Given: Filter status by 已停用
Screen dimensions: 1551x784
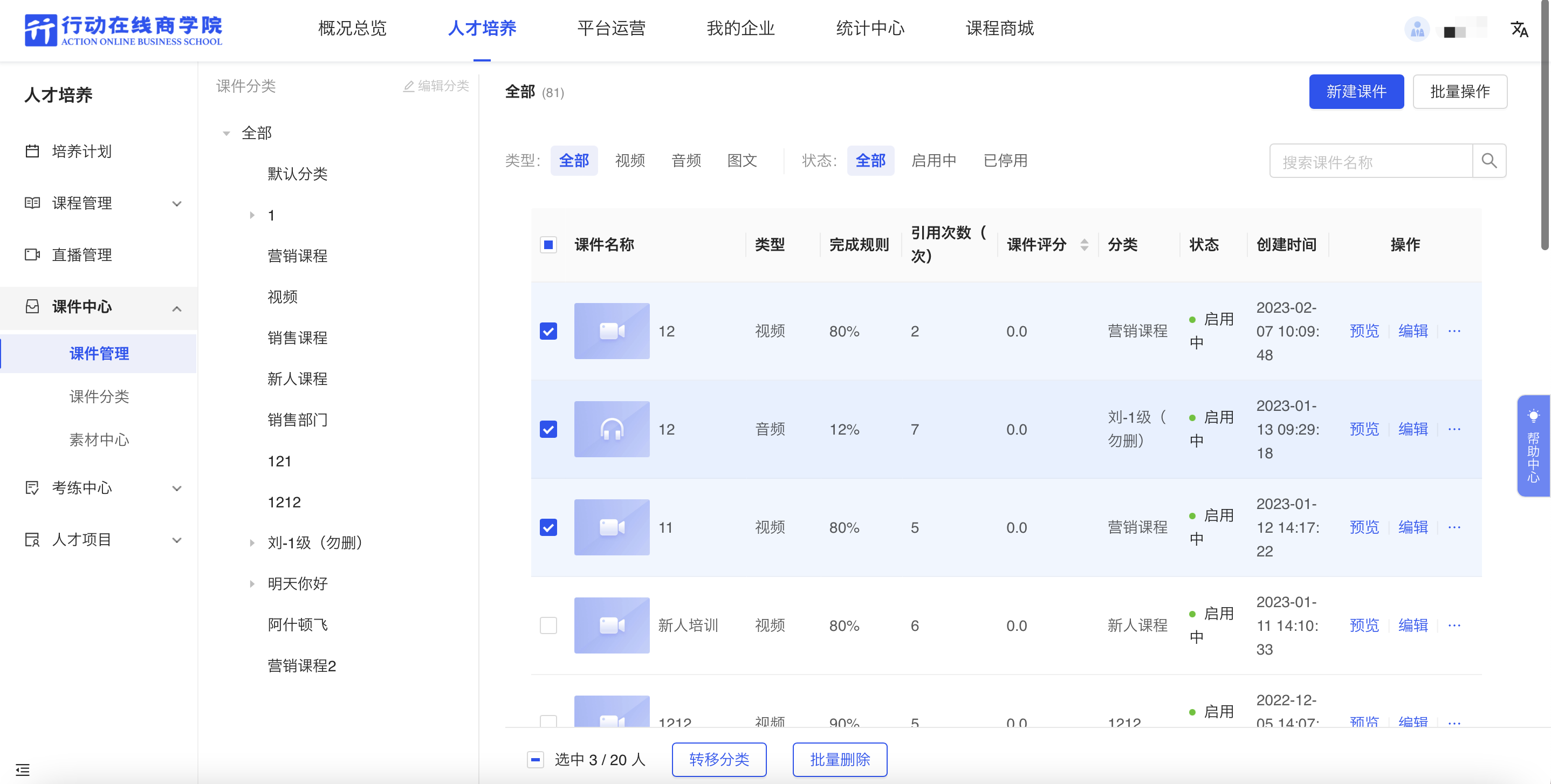Looking at the screenshot, I should point(1005,161).
